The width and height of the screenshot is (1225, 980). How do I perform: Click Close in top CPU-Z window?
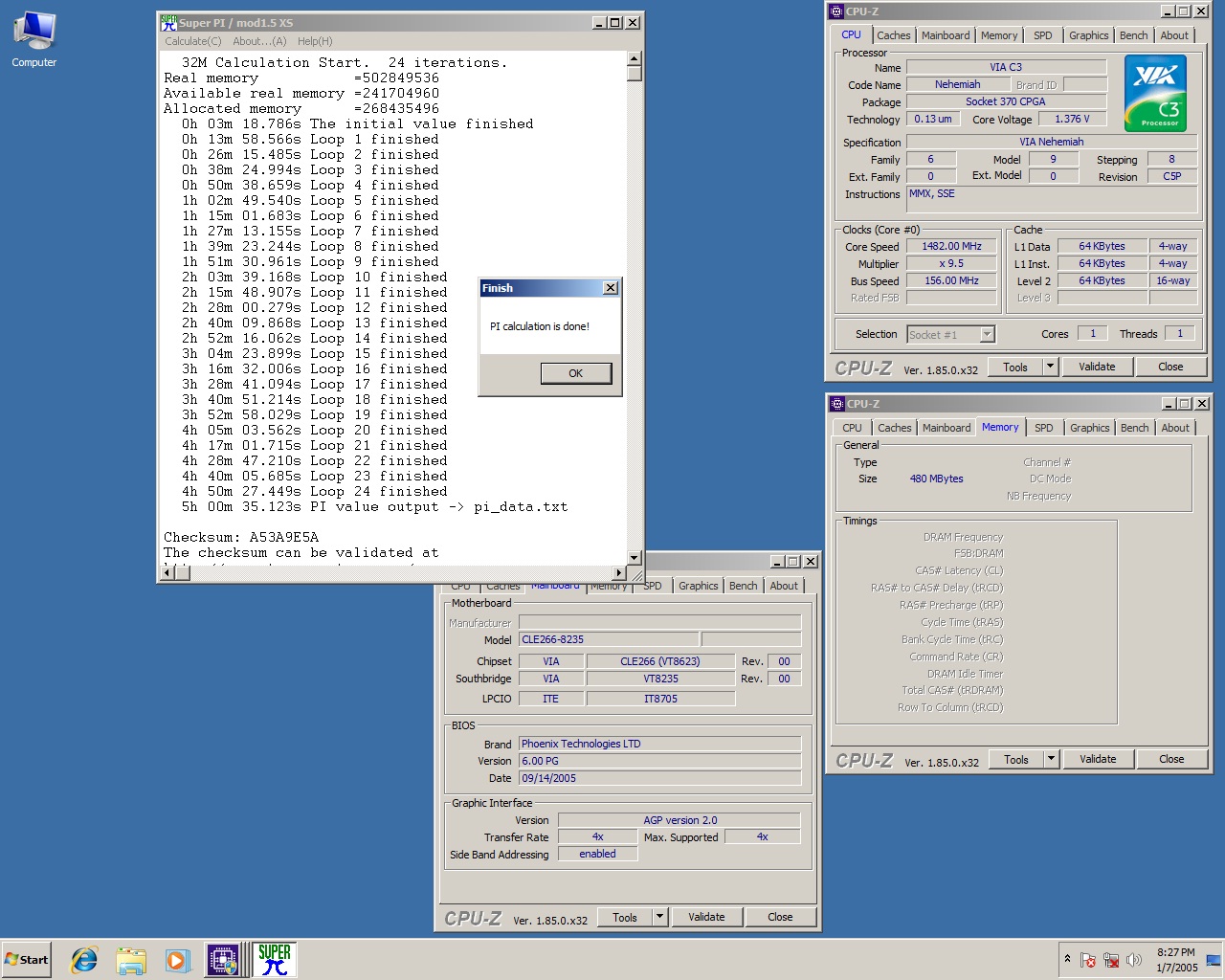click(x=1170, y=367)
